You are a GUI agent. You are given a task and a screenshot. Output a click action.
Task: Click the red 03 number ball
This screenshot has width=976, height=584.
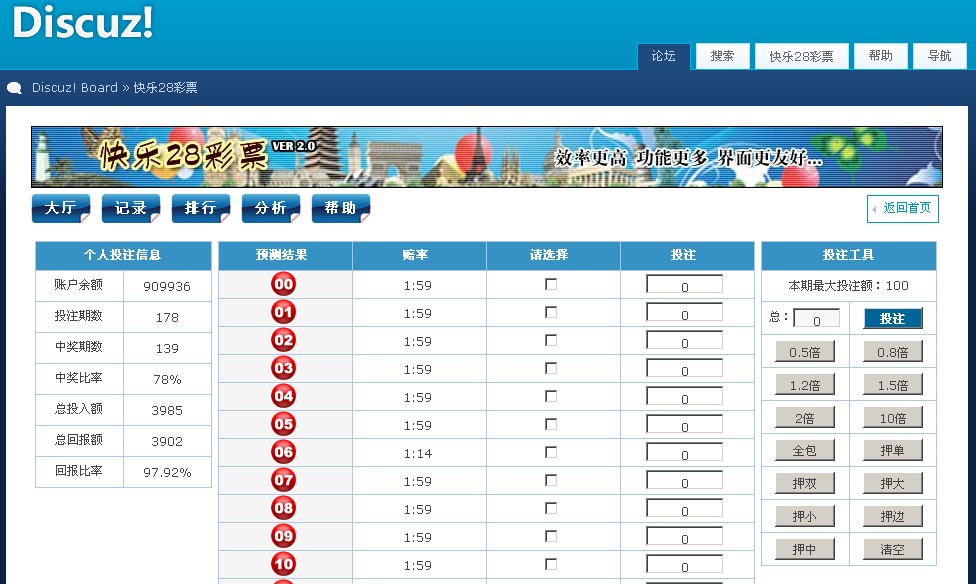tap(283, 369)
